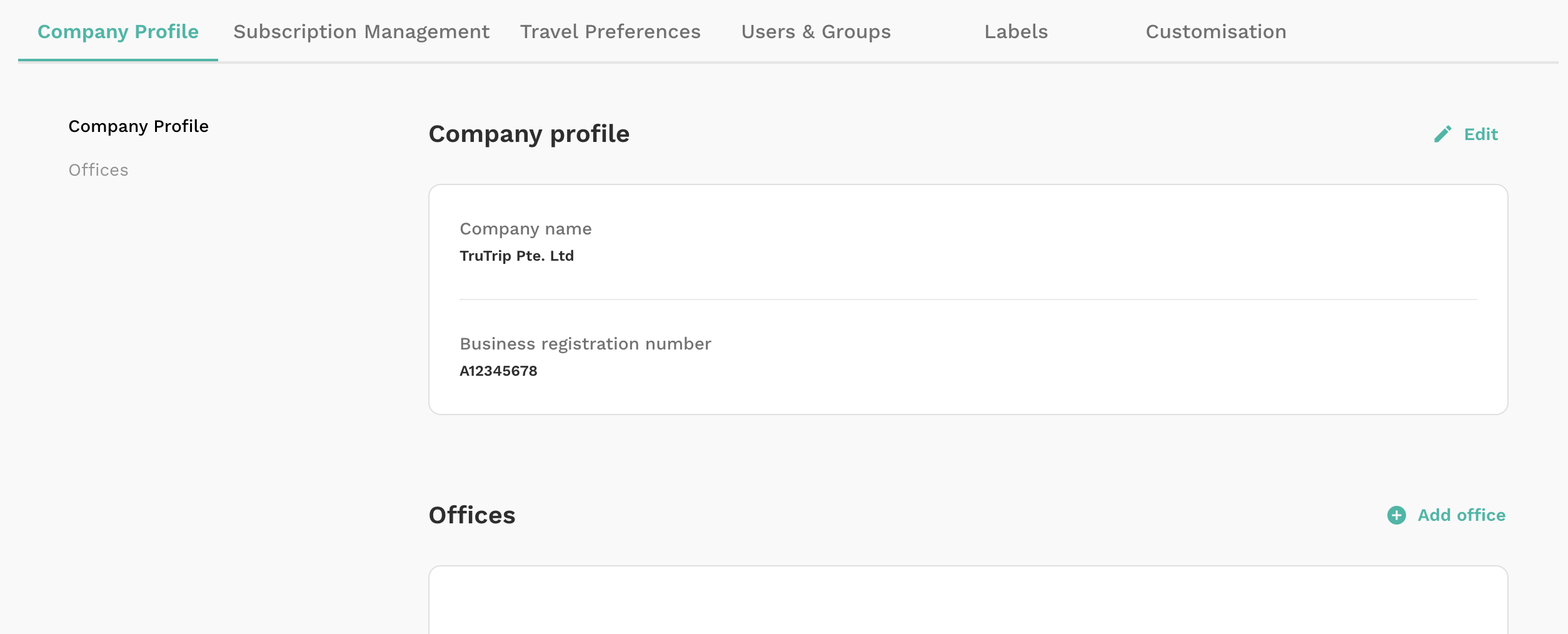Select the active Company Profile top tab
Screen dimensions: 1568x634
[118, 32]
